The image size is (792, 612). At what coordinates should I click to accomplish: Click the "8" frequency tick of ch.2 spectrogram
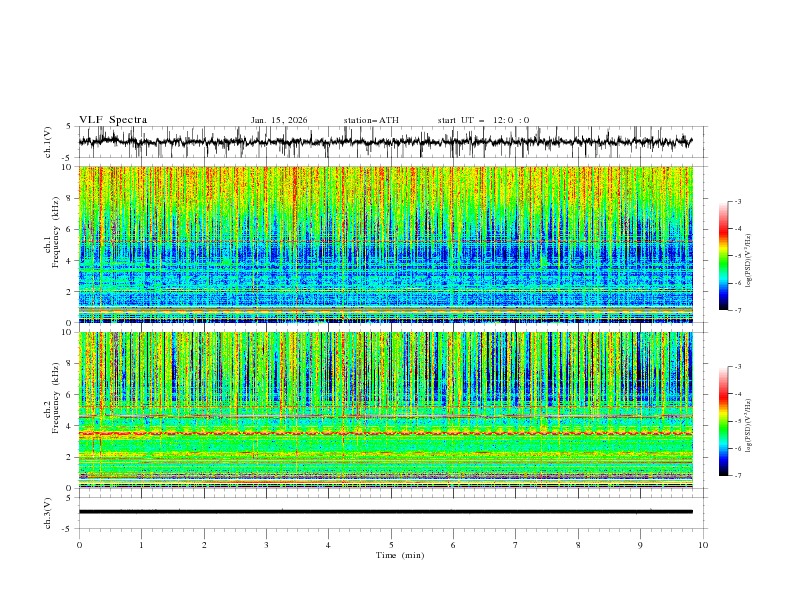[x=71, y=364]
